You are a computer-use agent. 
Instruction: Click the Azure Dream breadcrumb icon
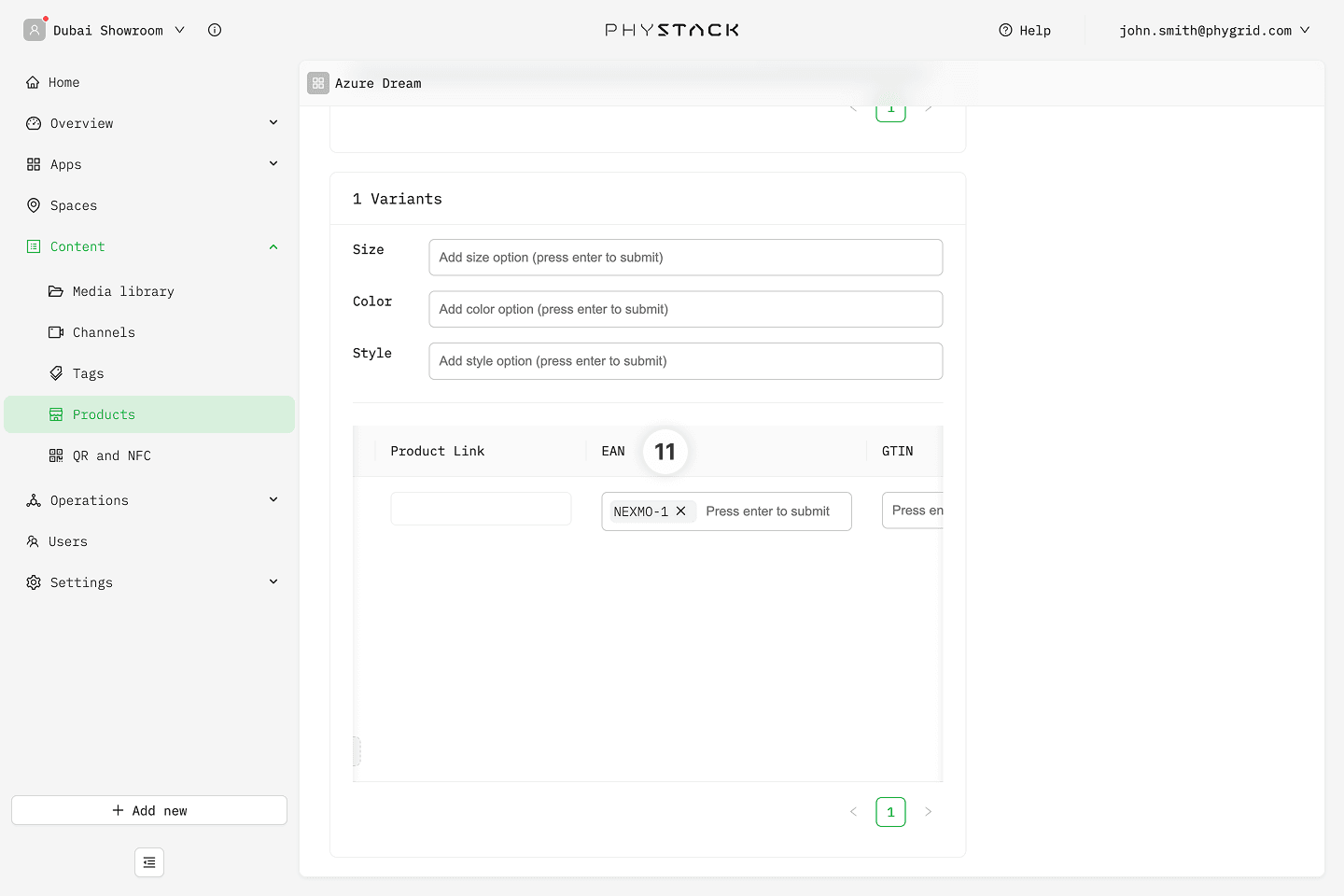(318, 83)
